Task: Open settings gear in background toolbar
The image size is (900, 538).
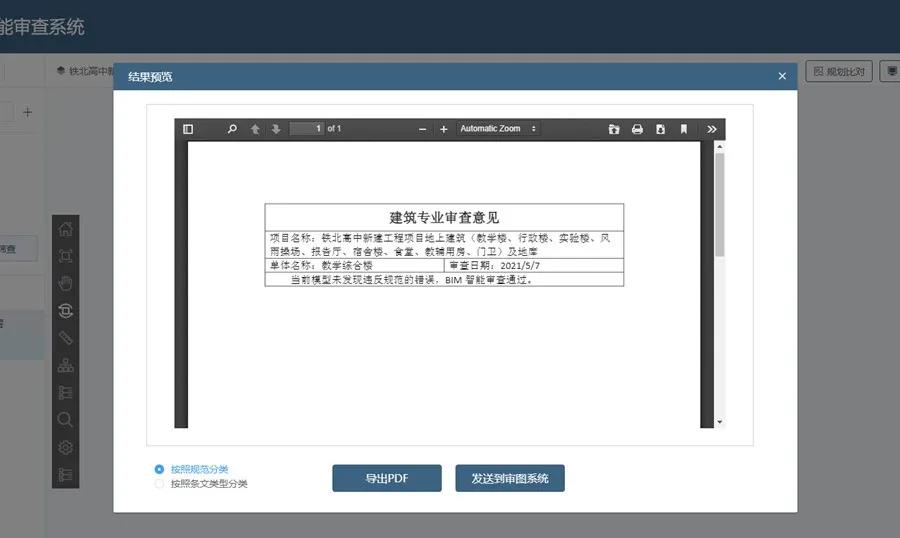Action: (65, 447)
